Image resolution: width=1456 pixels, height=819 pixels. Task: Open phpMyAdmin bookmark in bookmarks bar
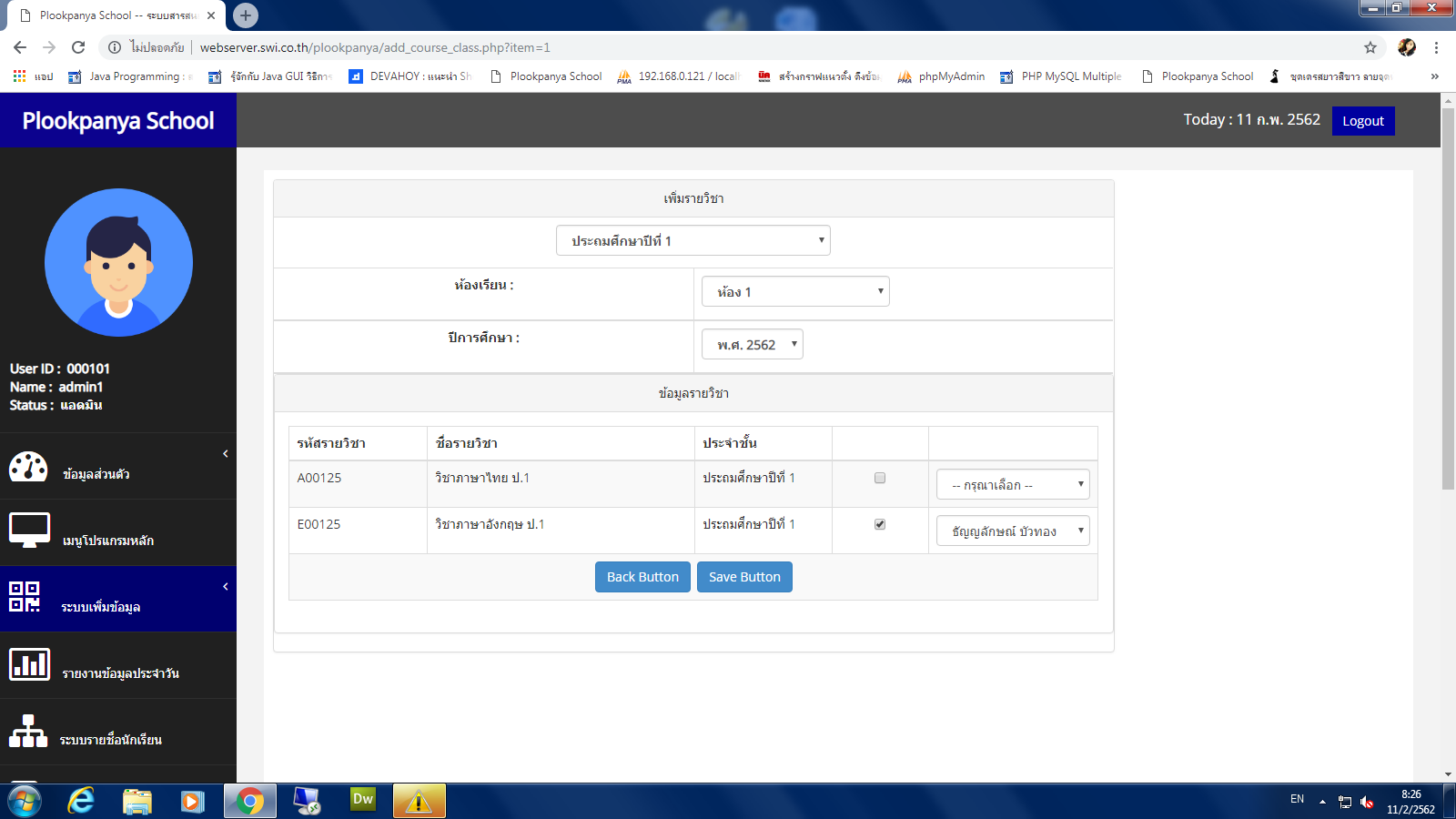coord(942,76)
